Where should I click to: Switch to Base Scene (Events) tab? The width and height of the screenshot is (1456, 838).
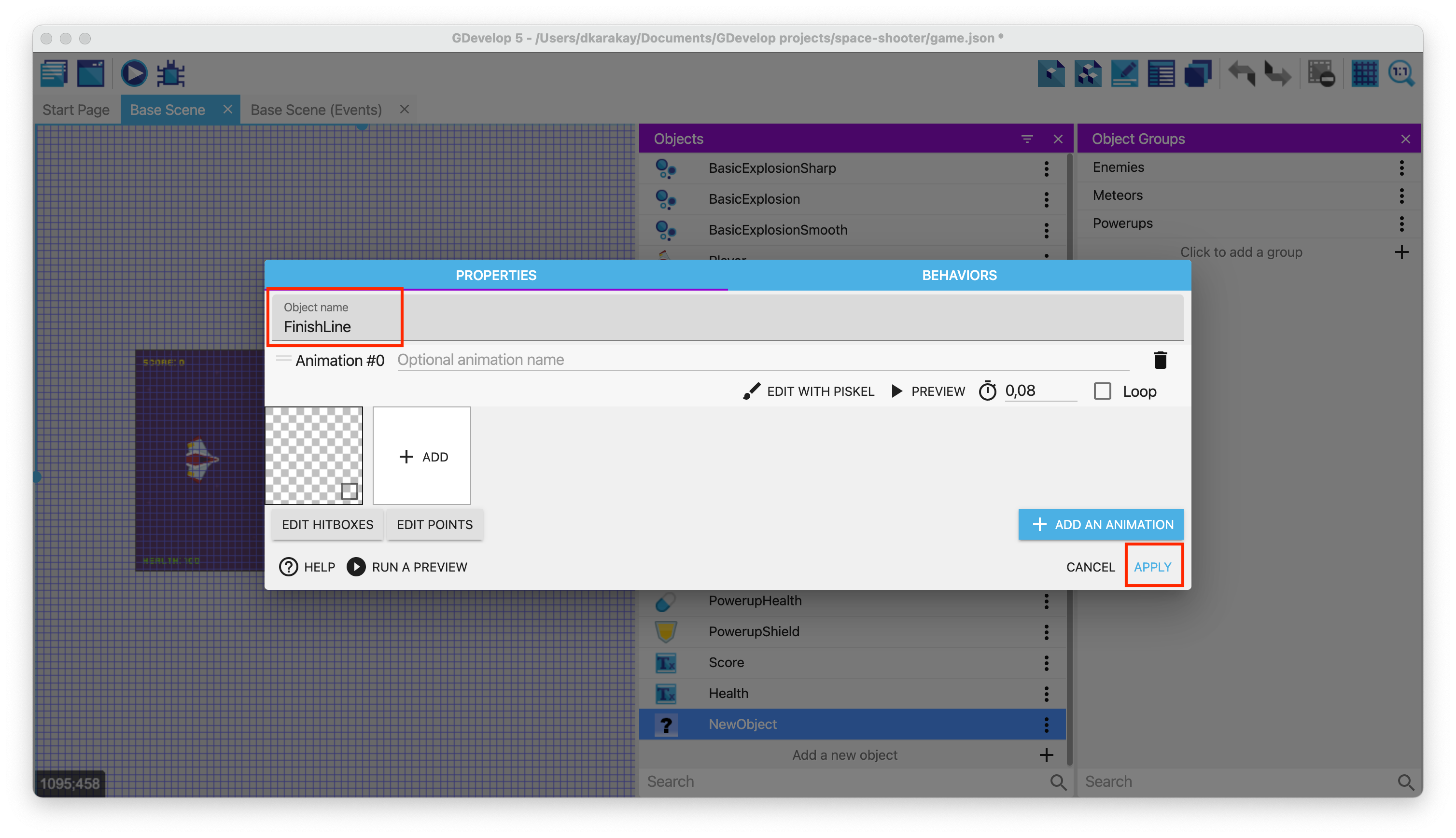pos(316,110)
